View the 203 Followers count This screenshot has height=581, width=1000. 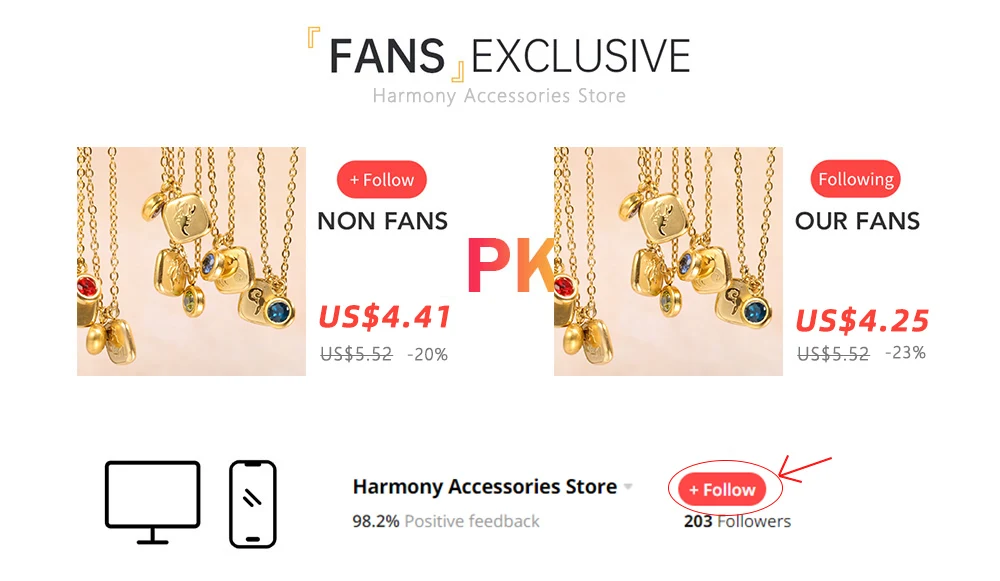tap(737, 521)
